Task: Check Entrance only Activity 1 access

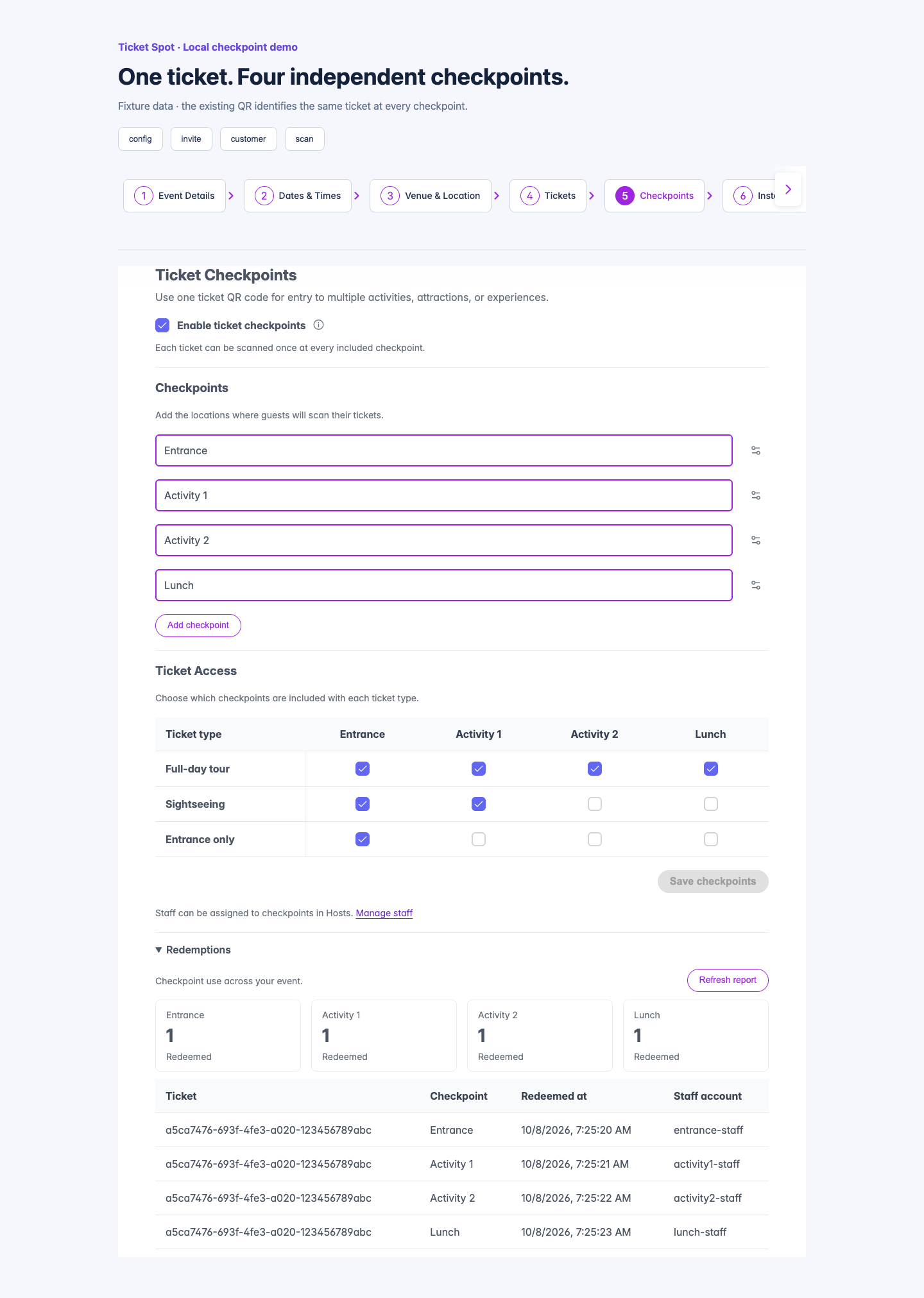Action: tap(479, 839)
